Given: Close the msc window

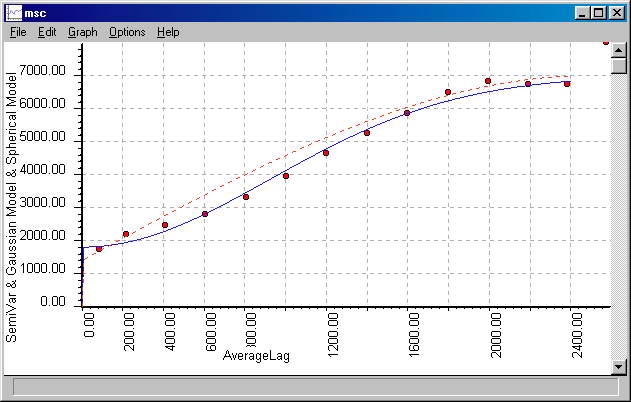Looking at the screenshot, I should pos(618,12).
